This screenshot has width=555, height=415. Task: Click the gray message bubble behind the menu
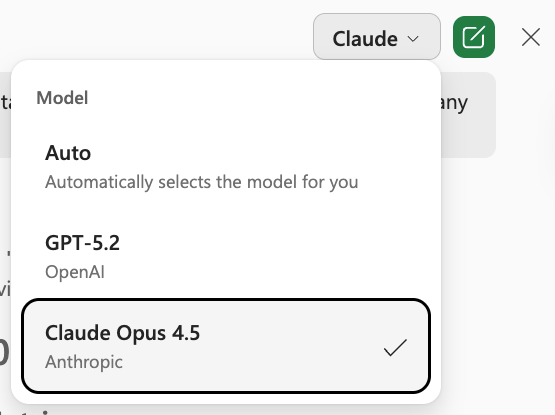pyautogui.click(x=468, y=115)
